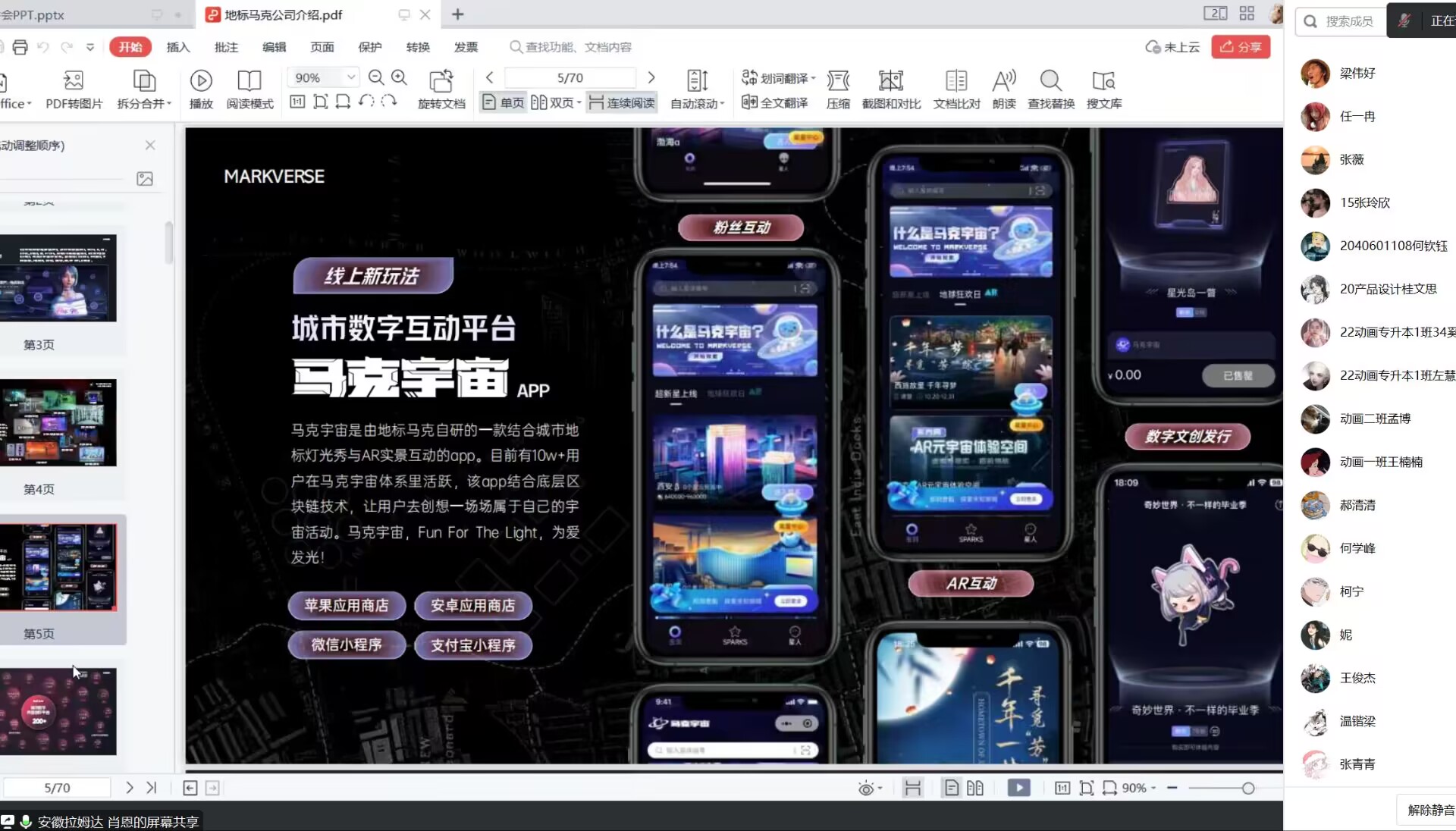Expand the 双页 dropdown arrow
The width and height of the screenshot is (1456, 831).
[579, 102]
